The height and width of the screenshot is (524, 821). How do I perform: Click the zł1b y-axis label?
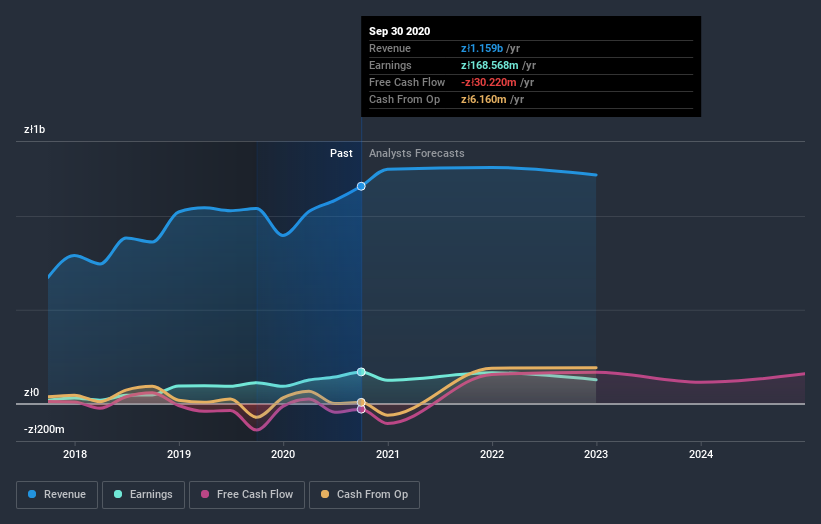tap(35, 129)
